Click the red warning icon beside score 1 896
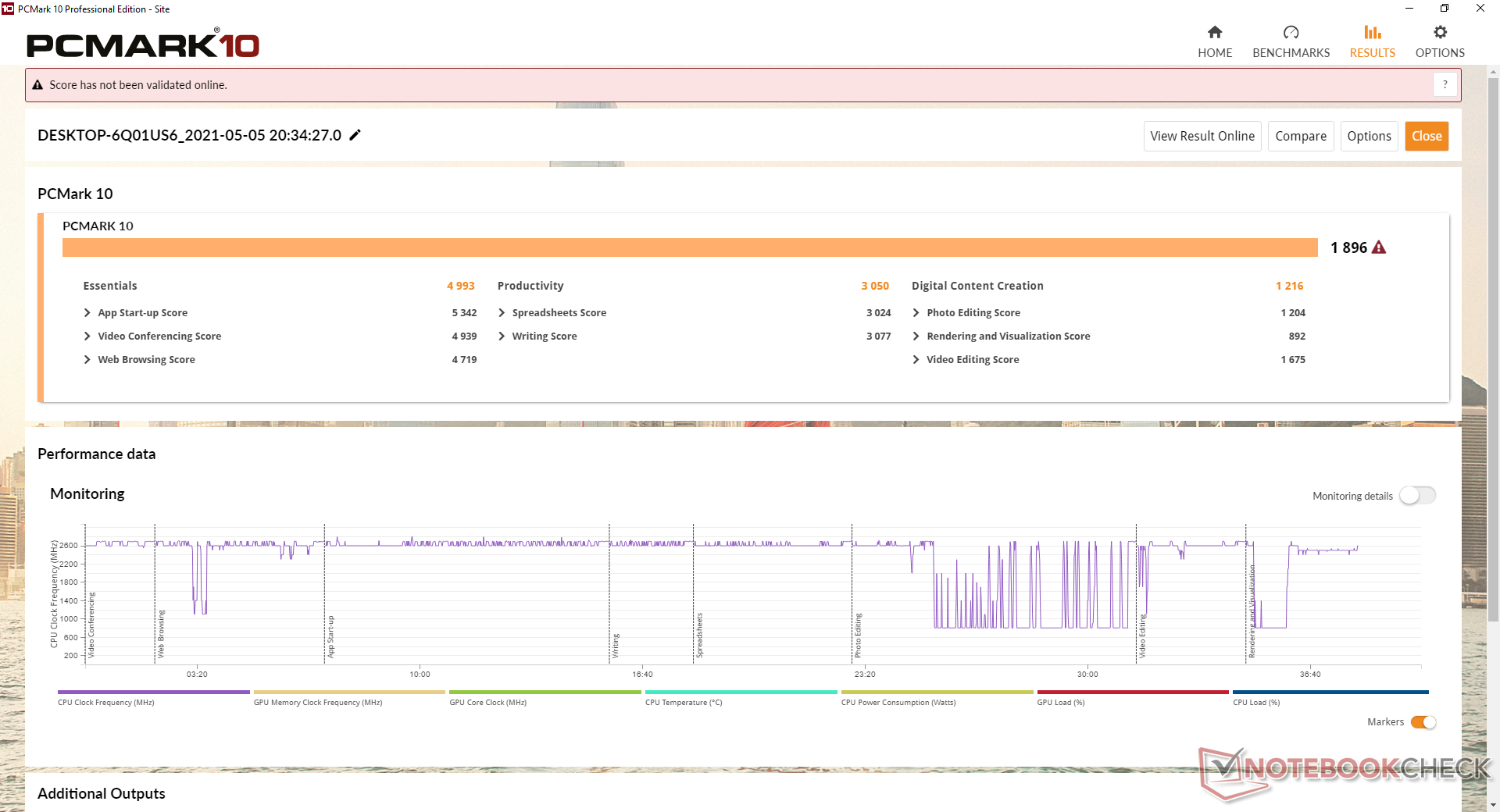The width and height of the screenshot is (1500, 812). click(x=1379, y=248)
